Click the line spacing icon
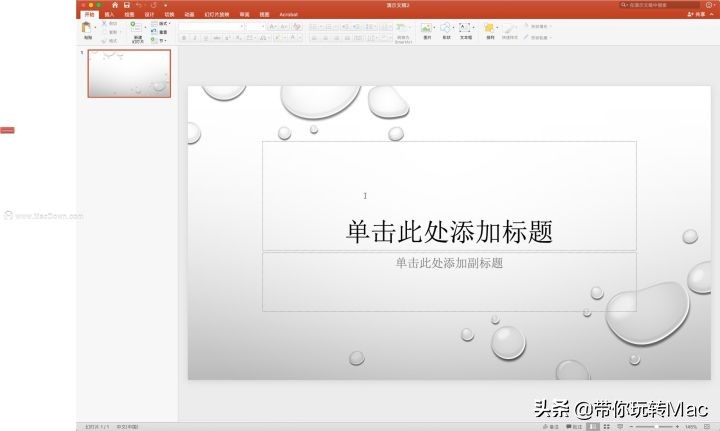Screen dimensions: 720x431 coord(369,27)
